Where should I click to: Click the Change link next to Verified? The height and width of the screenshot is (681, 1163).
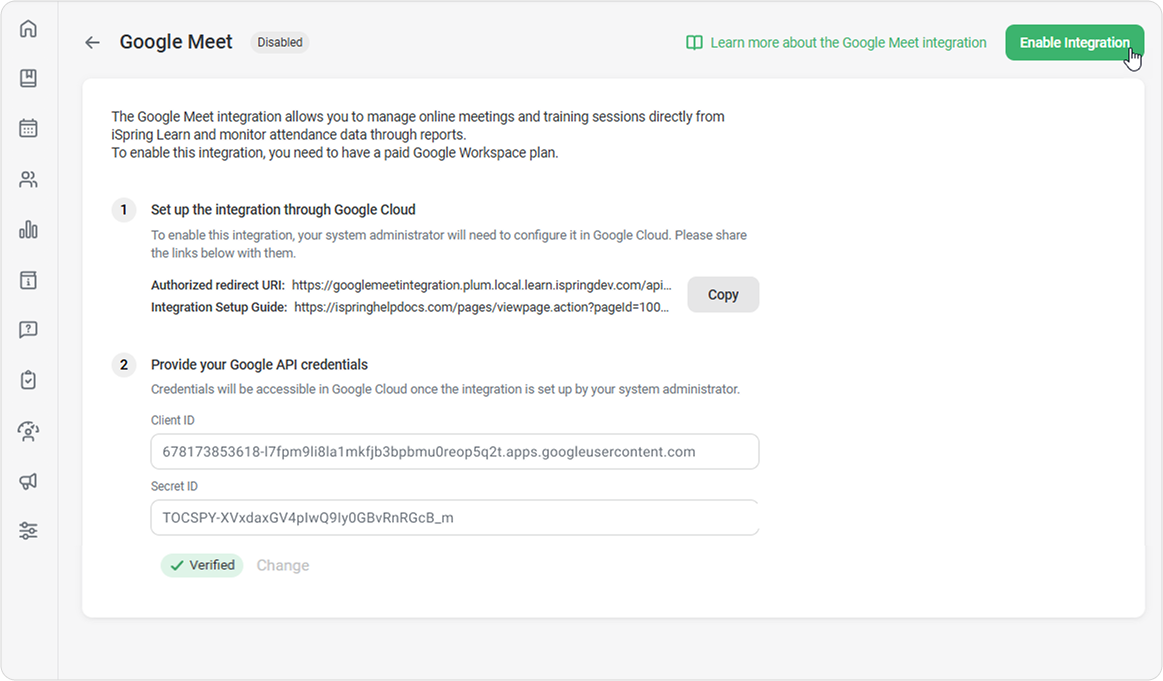tap(282, 566)
